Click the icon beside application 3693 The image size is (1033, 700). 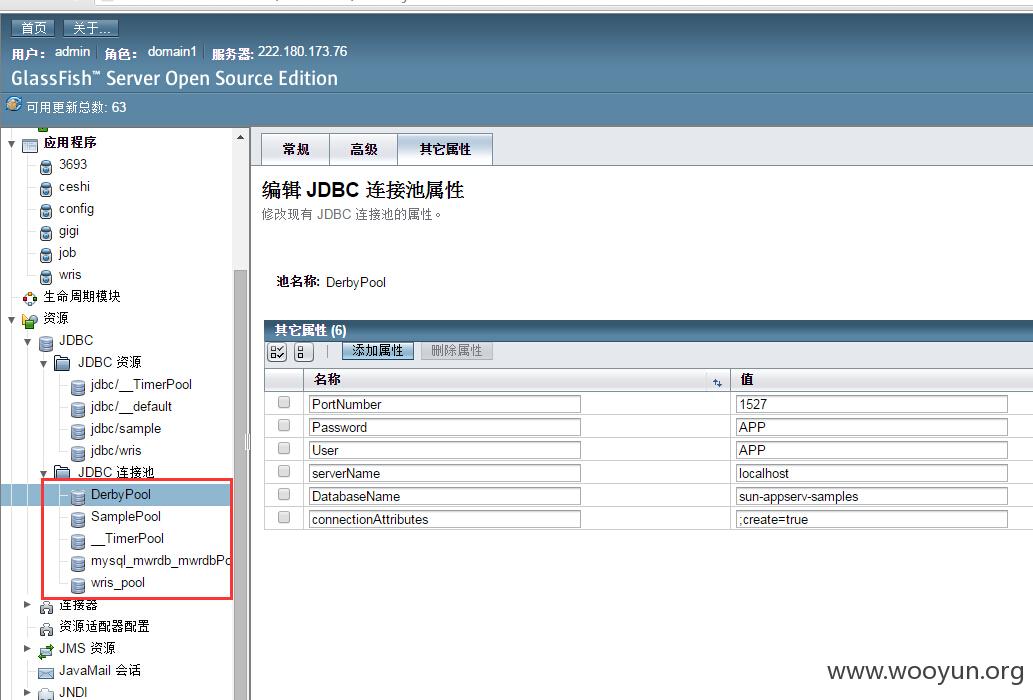coord(45,167)
